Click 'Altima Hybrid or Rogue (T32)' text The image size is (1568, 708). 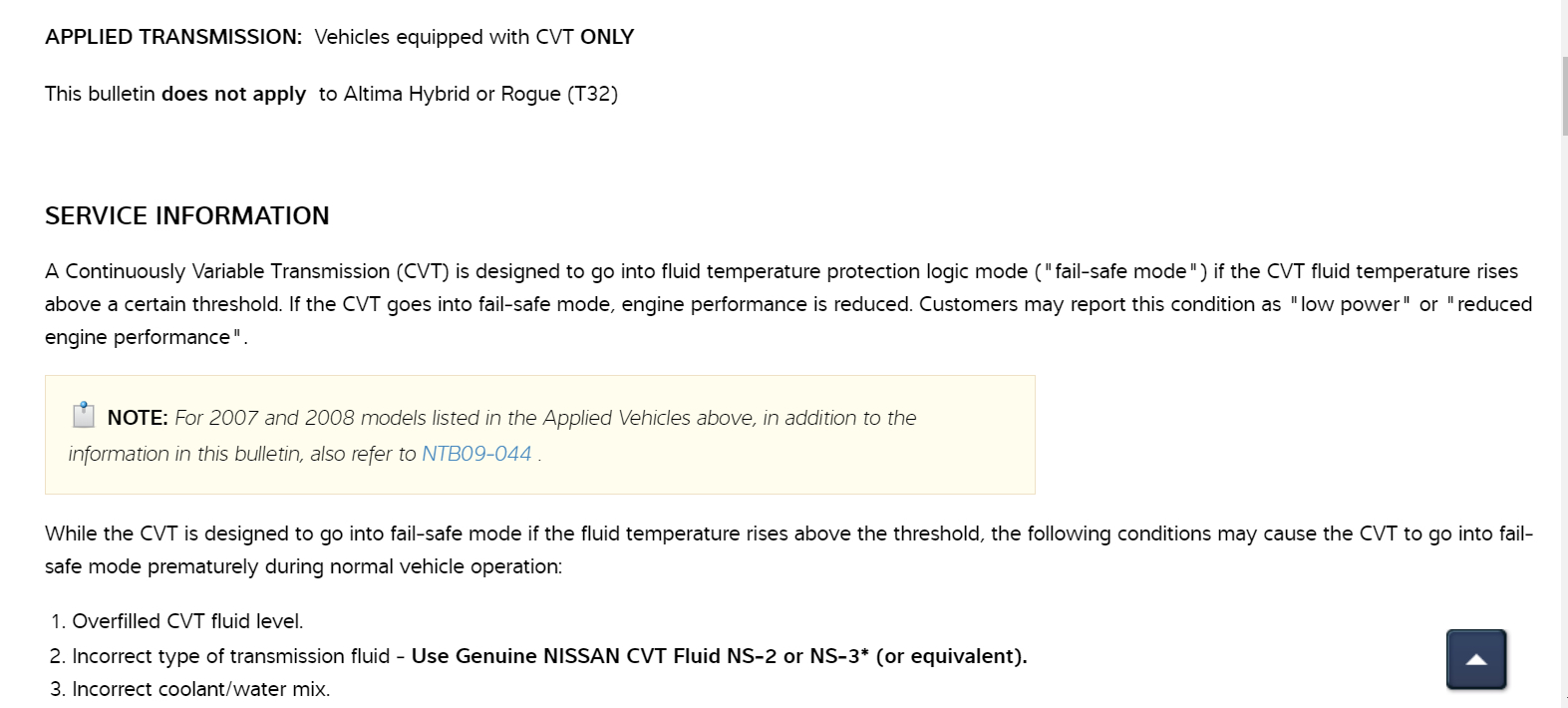point(480,94)
